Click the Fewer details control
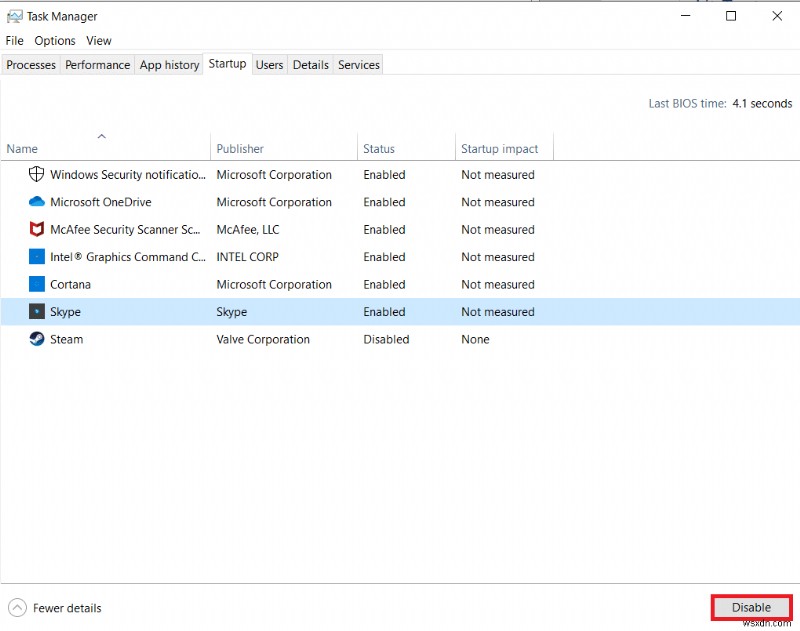800x631 pixels. coord(69,607)
